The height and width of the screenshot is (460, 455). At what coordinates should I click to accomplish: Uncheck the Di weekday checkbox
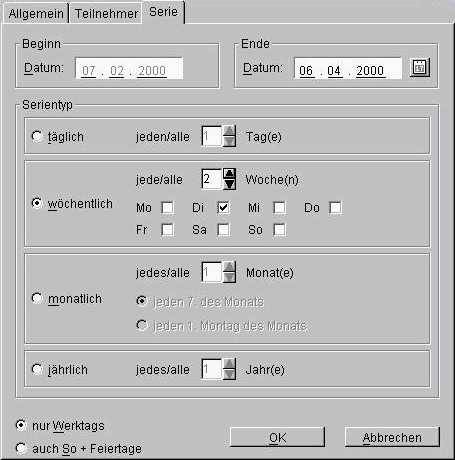223,207
